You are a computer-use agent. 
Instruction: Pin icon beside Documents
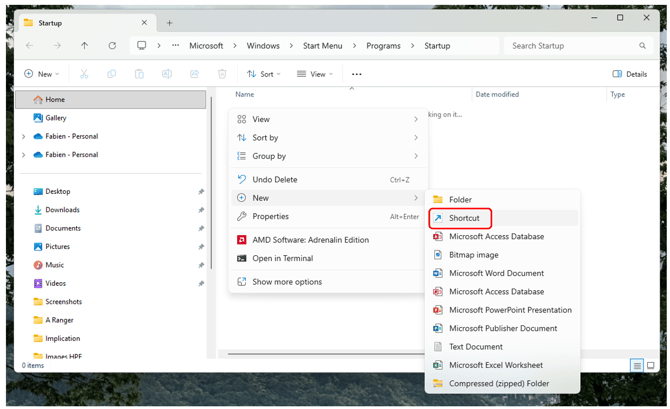pyautogui.click(x=201, y=228)
